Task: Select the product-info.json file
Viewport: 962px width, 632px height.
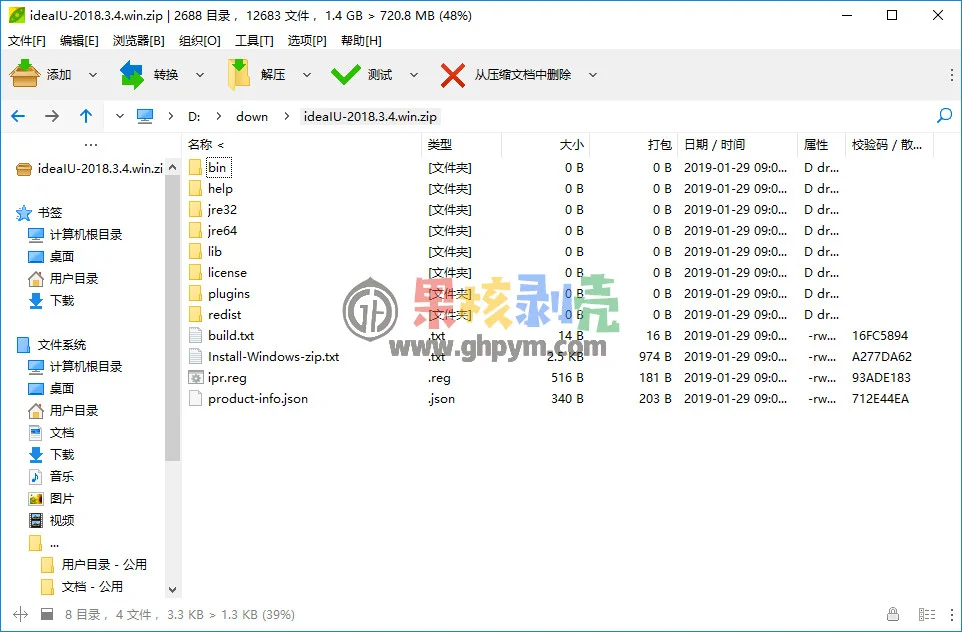Action: tap(258, 399)
